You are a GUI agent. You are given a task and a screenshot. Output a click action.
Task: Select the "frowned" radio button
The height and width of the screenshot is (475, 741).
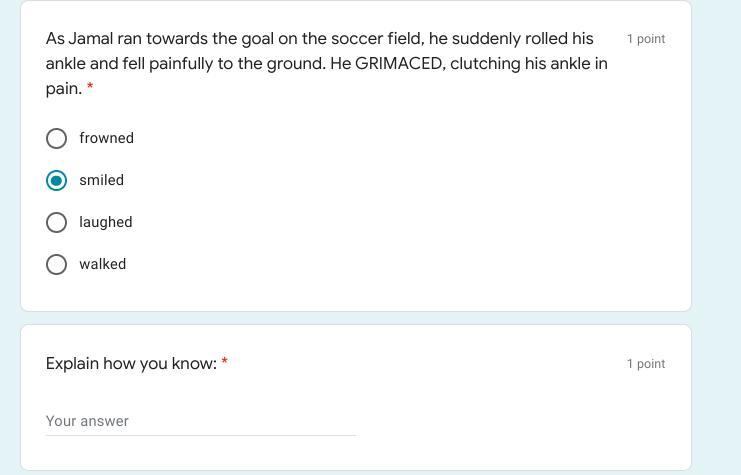pos(57,138)
